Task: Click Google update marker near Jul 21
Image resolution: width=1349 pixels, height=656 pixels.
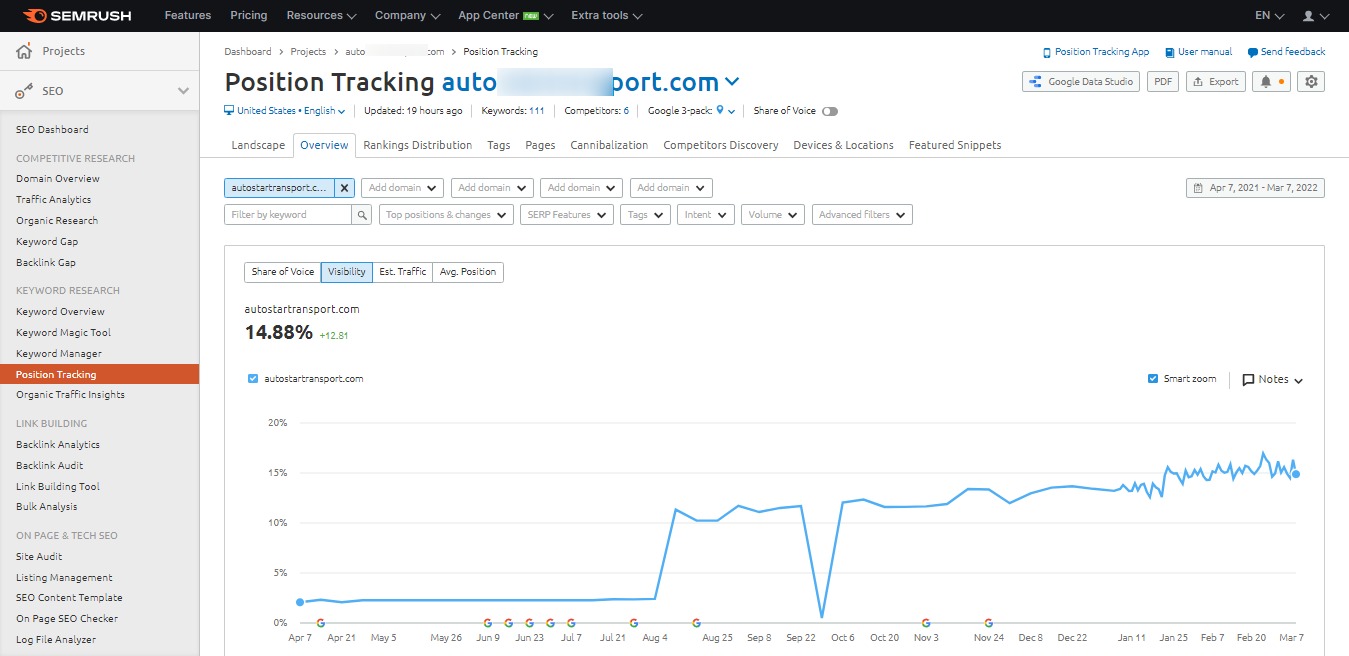Action: coord(634,623)
